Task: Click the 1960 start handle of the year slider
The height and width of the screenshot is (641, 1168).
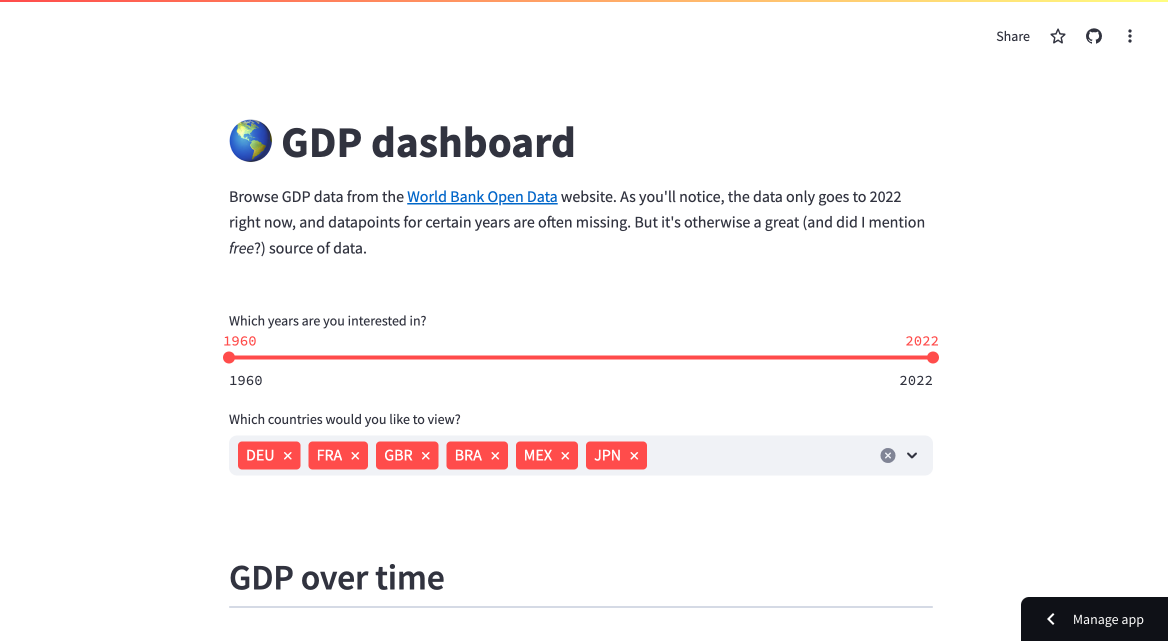Action: point(229,357)
